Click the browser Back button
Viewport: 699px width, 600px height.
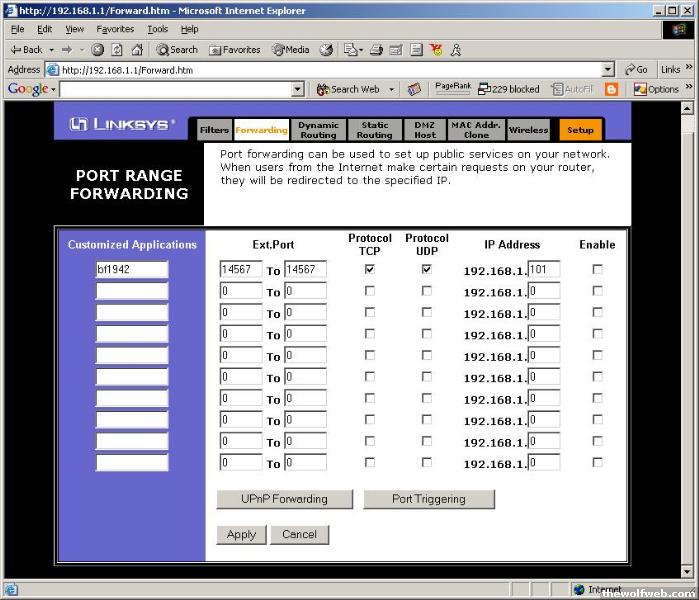point(26,49)
